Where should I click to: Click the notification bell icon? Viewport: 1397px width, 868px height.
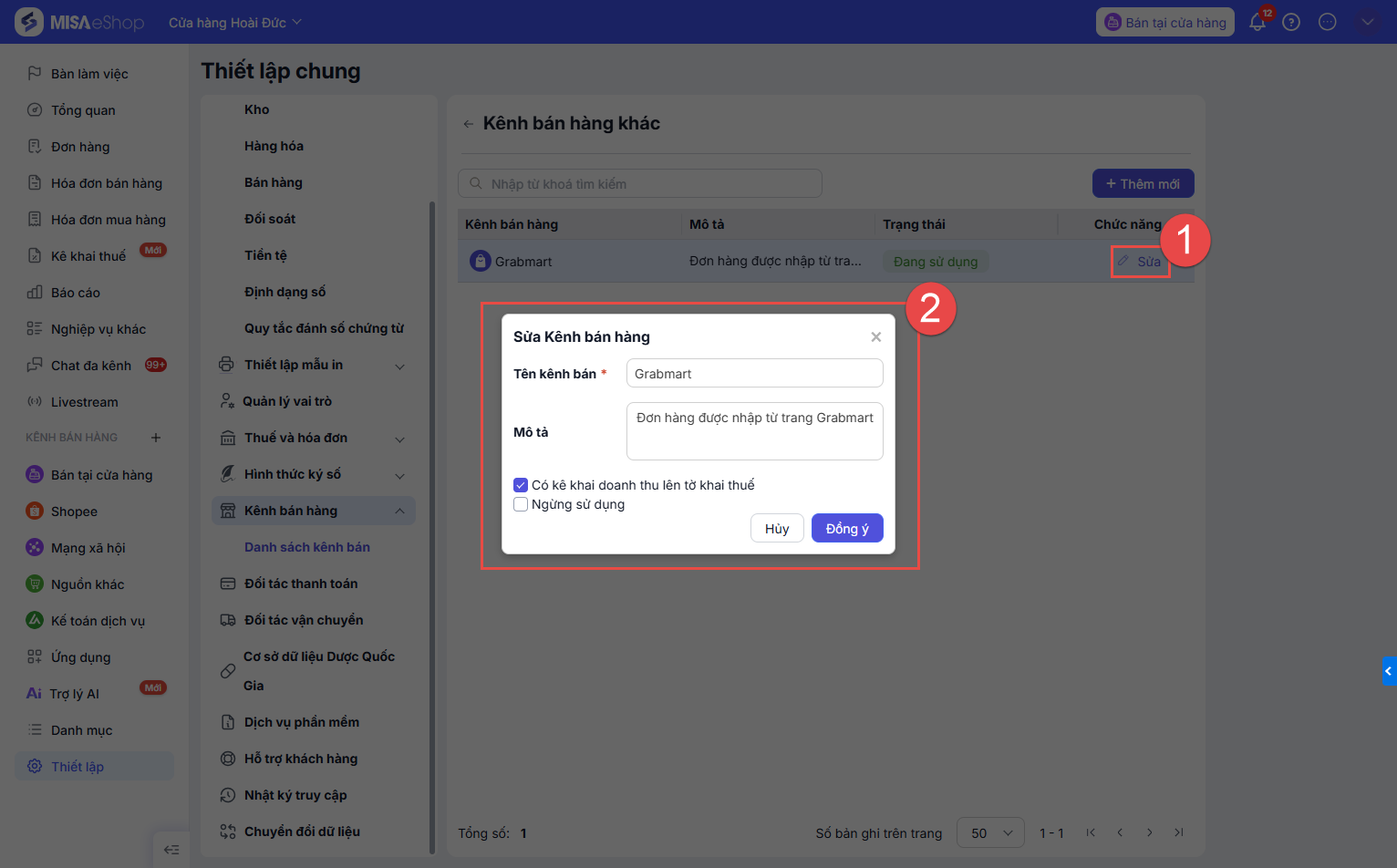coord(1257,23)
